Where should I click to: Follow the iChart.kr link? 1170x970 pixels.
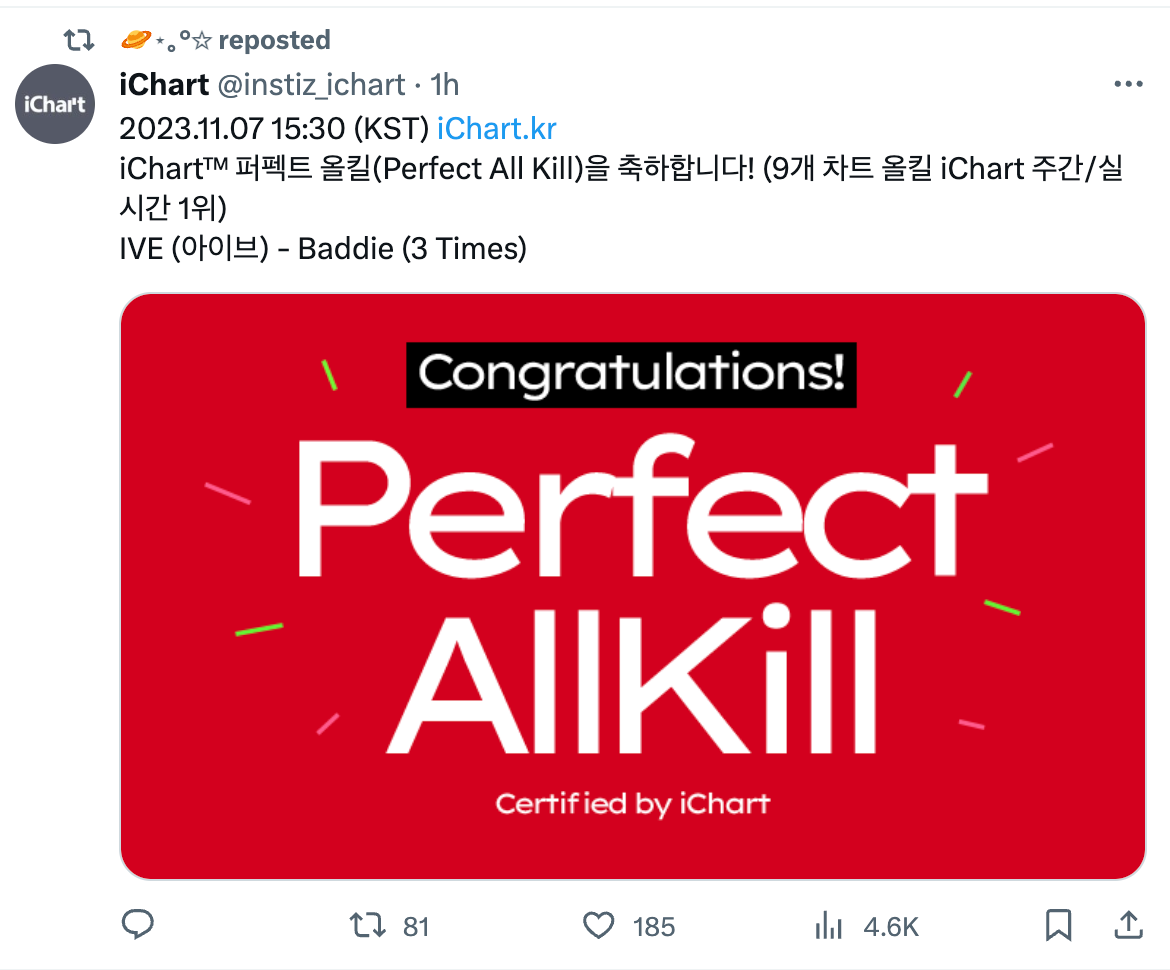click(496, 129)
